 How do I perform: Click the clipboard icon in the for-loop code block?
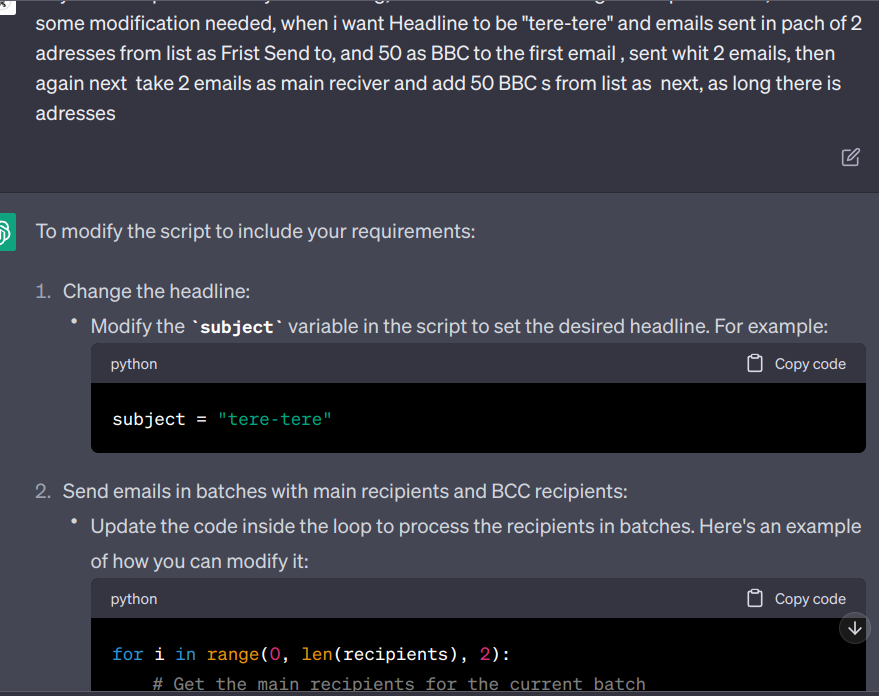pyautogui.click(x=756, y=599)
